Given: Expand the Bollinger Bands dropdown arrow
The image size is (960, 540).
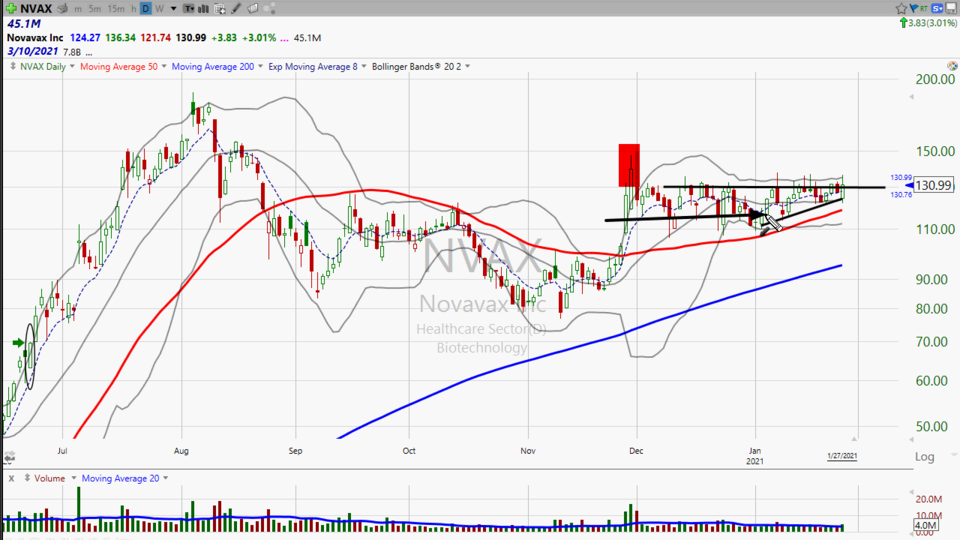Looking at the screenshot, I should coord(467,66).
